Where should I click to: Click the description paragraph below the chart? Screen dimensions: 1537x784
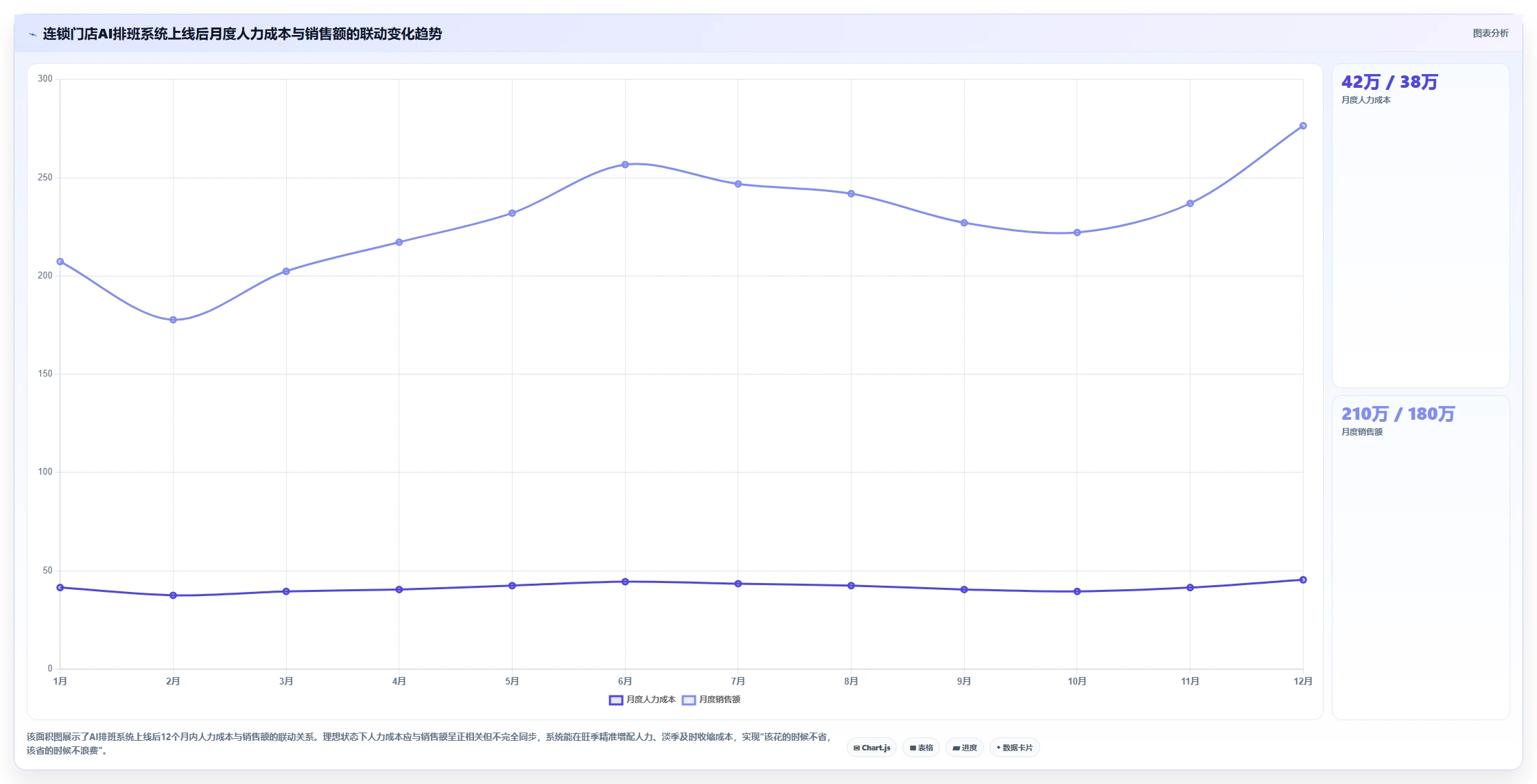click(x=429, y=744)
